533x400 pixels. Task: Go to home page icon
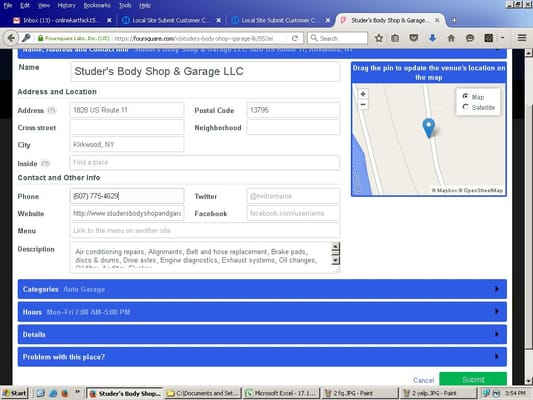[451, 38]
